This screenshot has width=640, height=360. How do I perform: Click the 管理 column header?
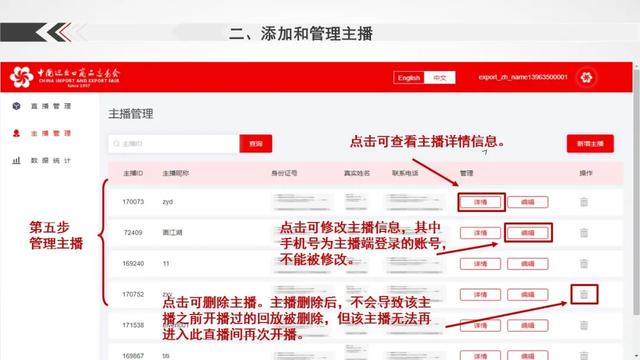pyautogui.click(x=467, y=173)
